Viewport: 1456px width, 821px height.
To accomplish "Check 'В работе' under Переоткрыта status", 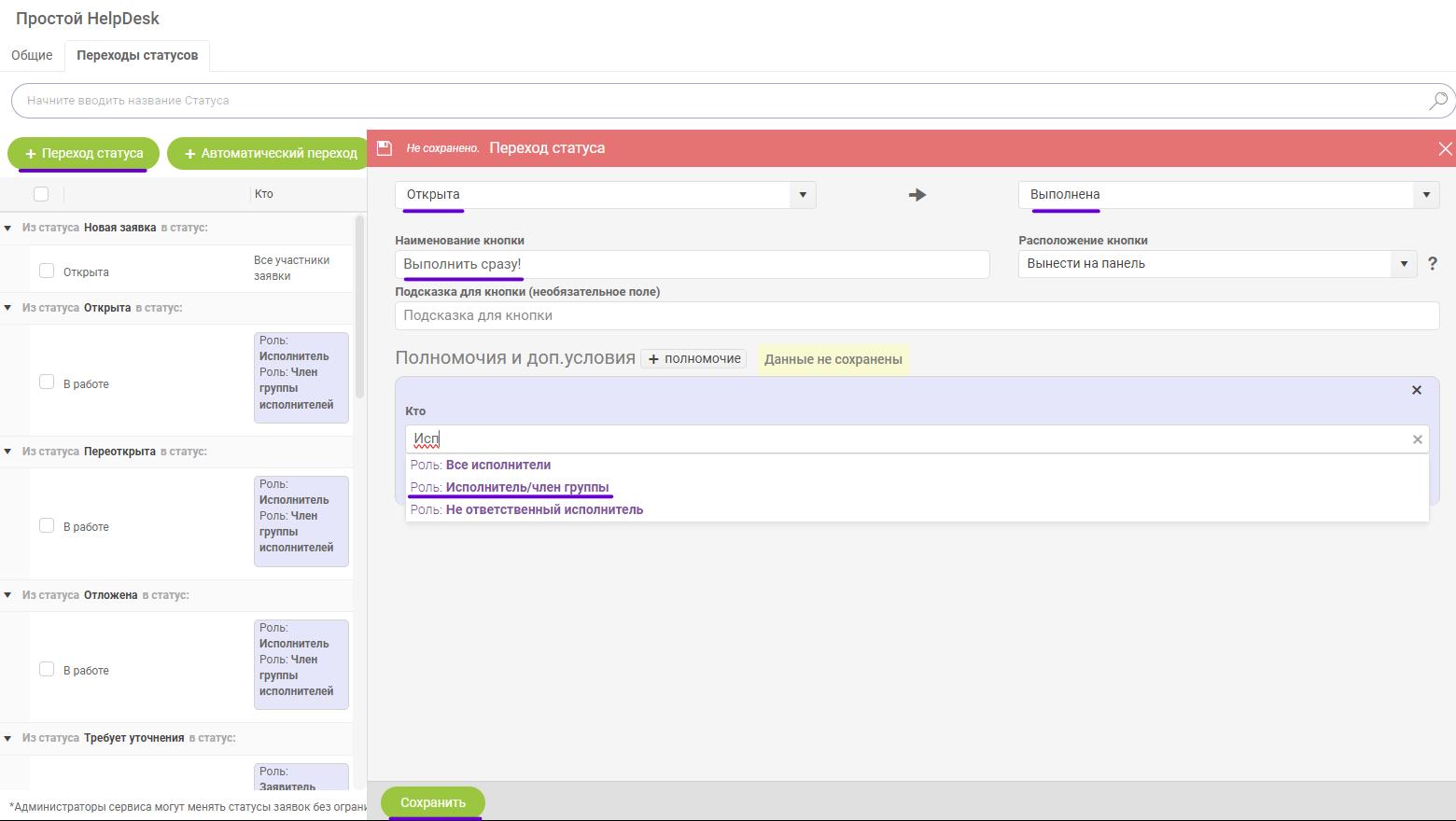I will [x=47, y=526].
